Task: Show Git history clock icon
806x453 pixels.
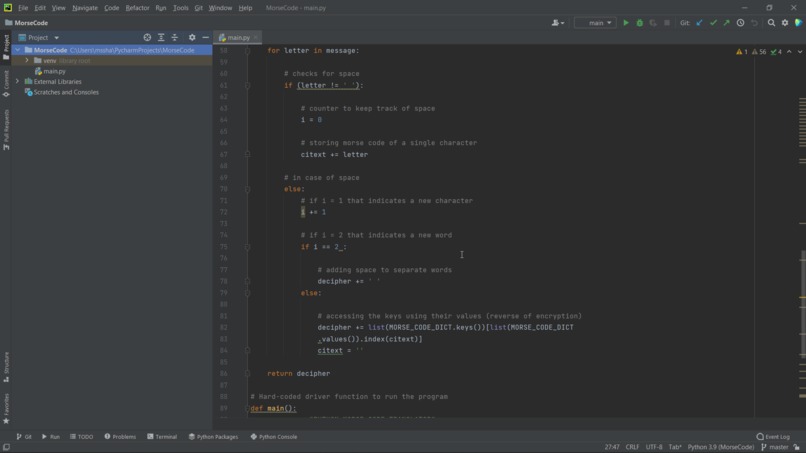Action: point(740,23)
